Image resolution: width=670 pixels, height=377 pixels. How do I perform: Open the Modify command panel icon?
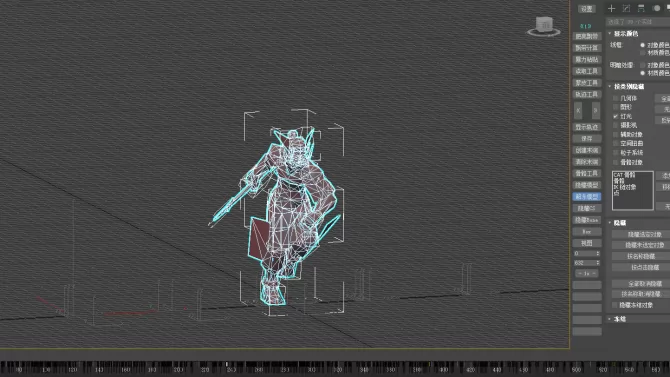(x=626, y=9)
